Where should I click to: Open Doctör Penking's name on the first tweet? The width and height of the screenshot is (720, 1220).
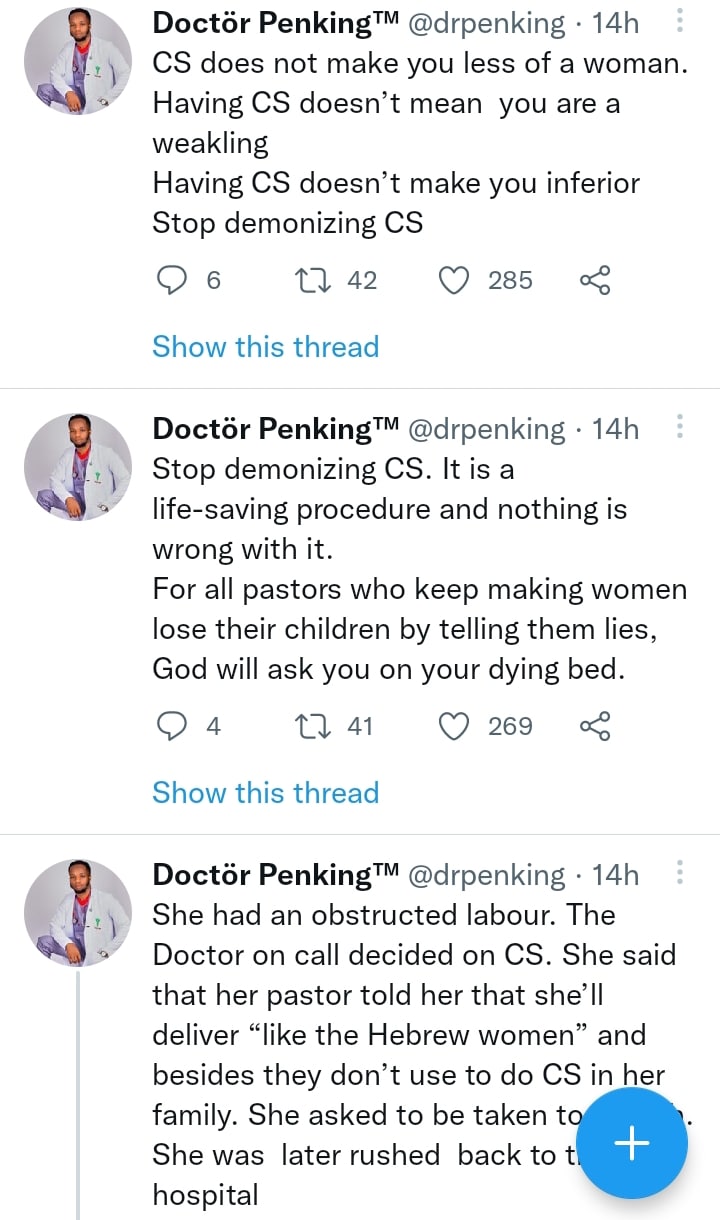coord(275,22)
